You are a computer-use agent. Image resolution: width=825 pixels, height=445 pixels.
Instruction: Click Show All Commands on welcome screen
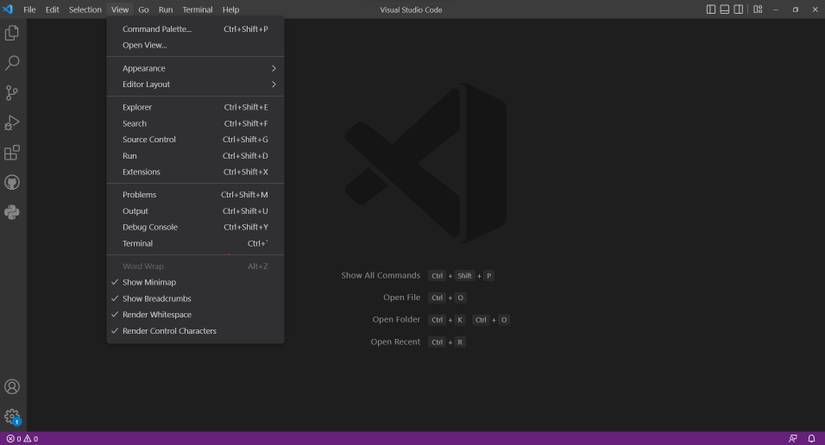(380, 276)
